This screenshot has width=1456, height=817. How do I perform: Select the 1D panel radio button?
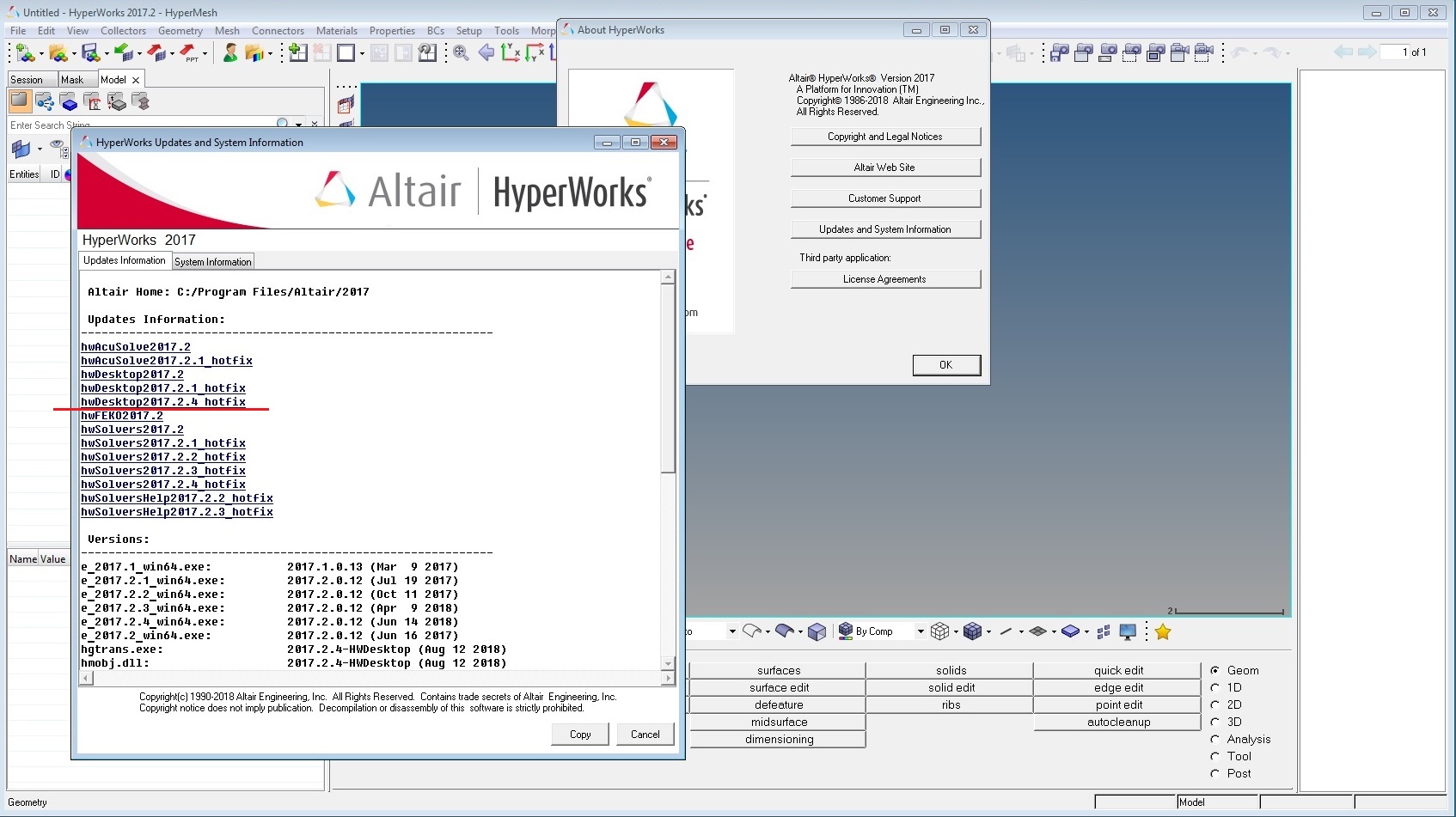pos(1214,687)
